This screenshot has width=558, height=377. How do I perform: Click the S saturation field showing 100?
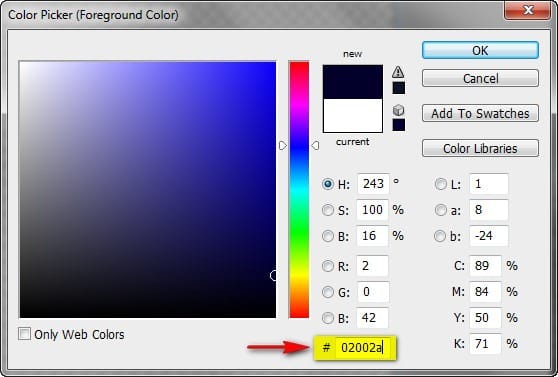tap(373, 210)
